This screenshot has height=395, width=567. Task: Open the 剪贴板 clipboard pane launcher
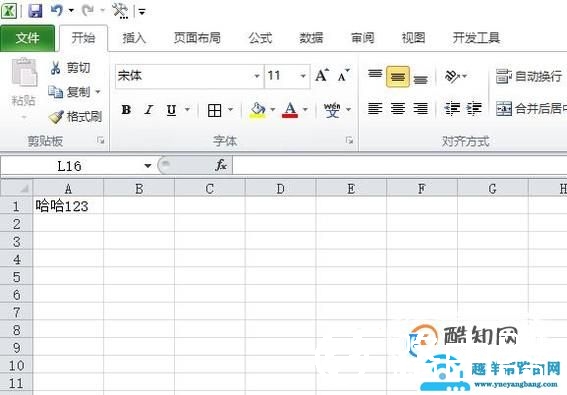pos(101,140)
